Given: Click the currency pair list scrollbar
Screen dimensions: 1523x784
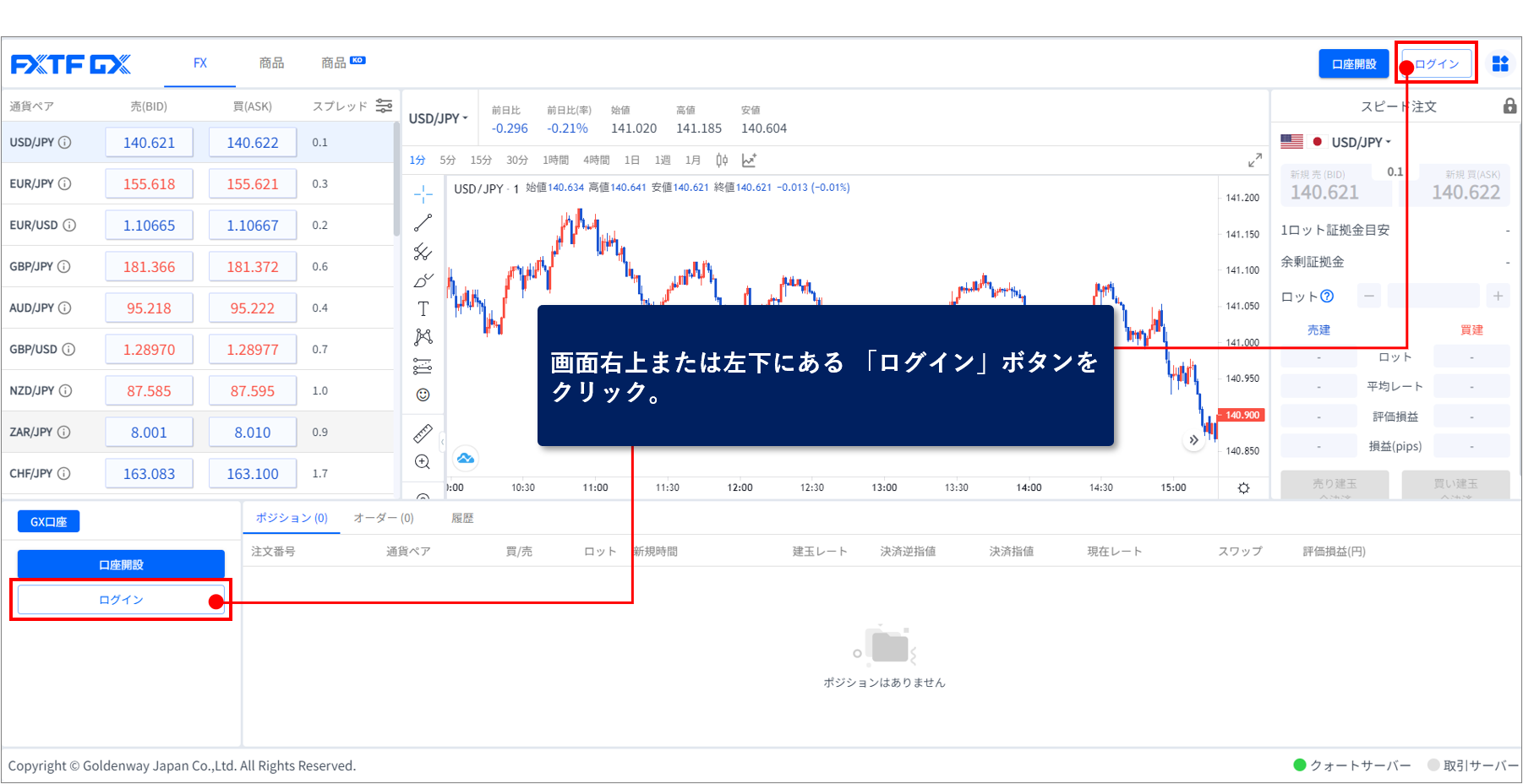Looking at the screenshot, I should tap(396, 179).
